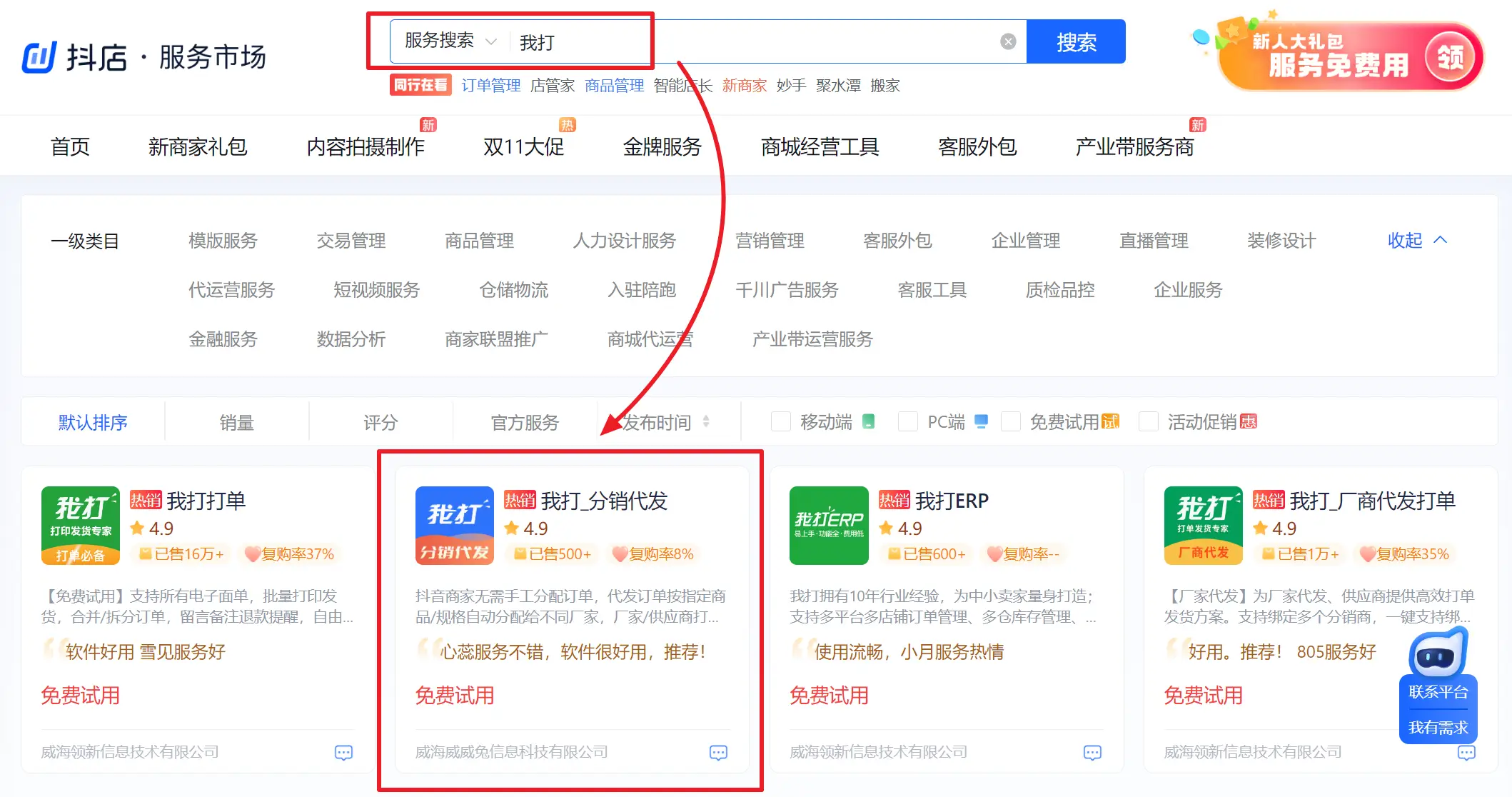Select 模版服务 category

click(223, 241)
